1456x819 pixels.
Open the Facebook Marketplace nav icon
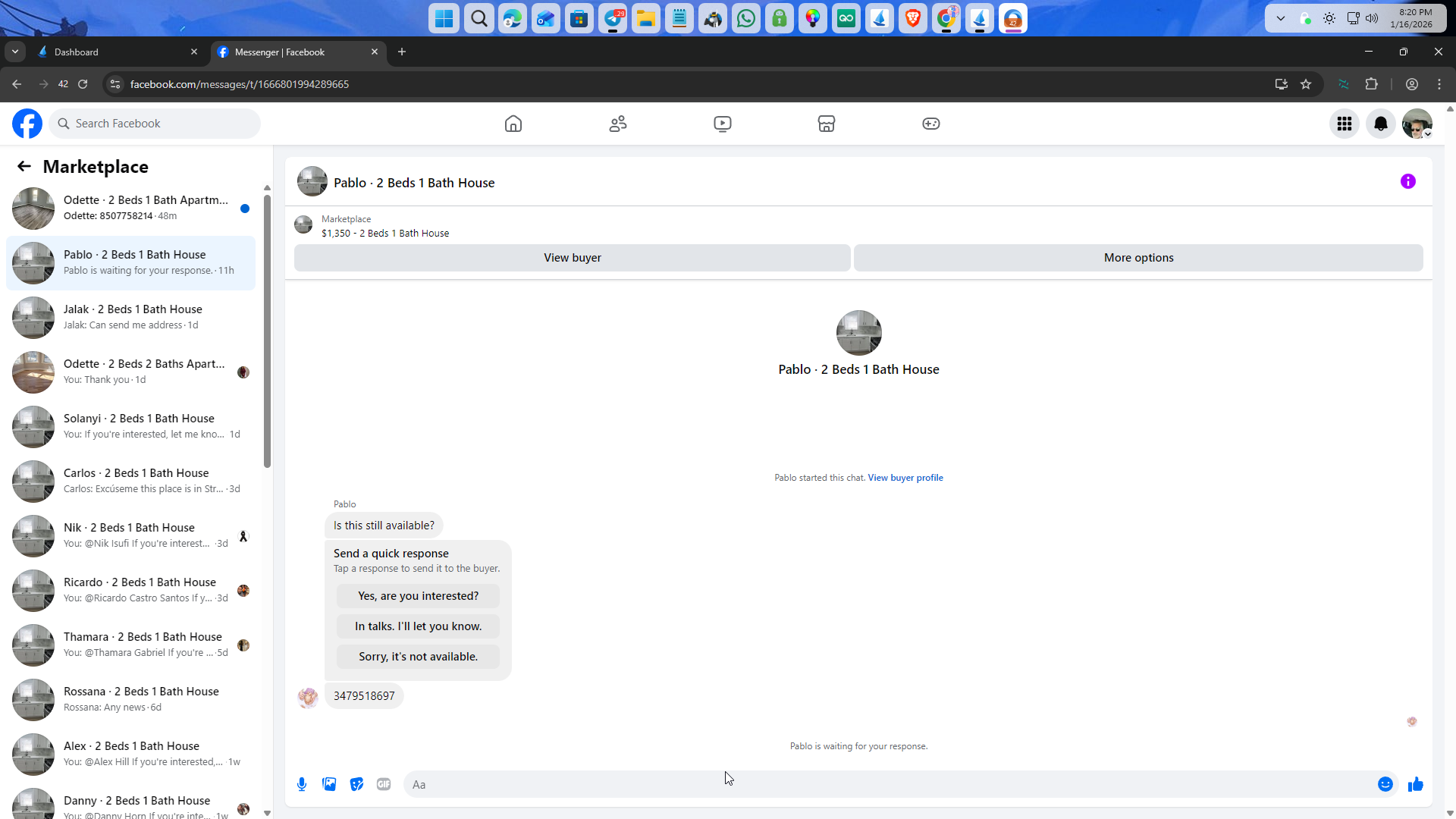click(827, 124)
